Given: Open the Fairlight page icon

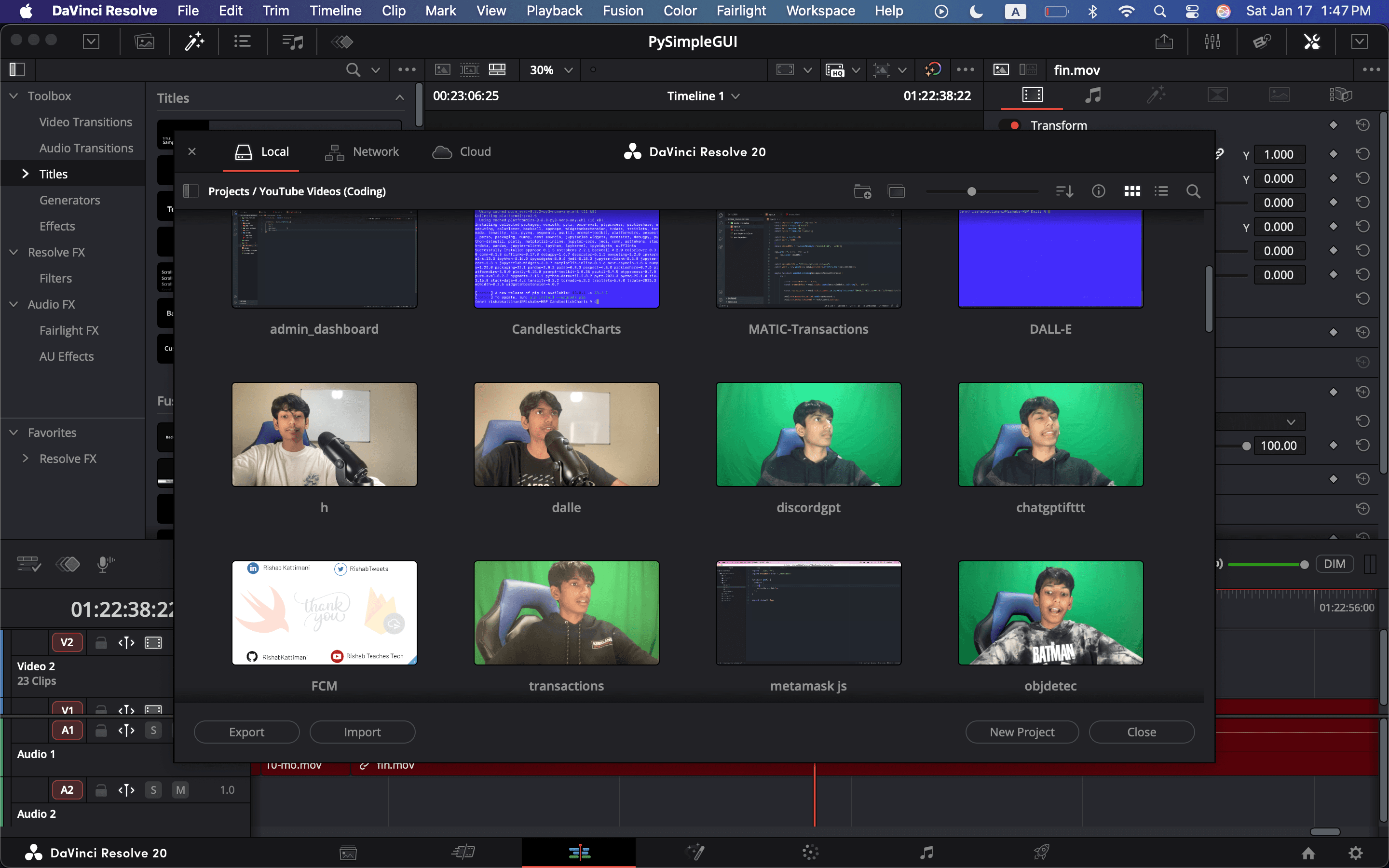Looking at the screenshot, I should pos(926,852).
